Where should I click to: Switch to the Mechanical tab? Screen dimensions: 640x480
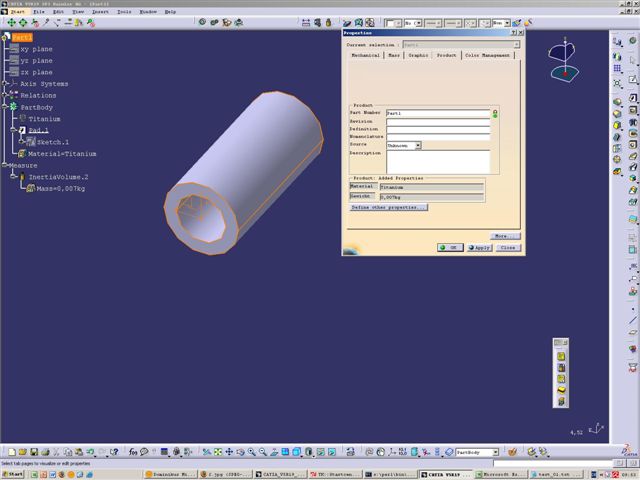coord(366,55)
